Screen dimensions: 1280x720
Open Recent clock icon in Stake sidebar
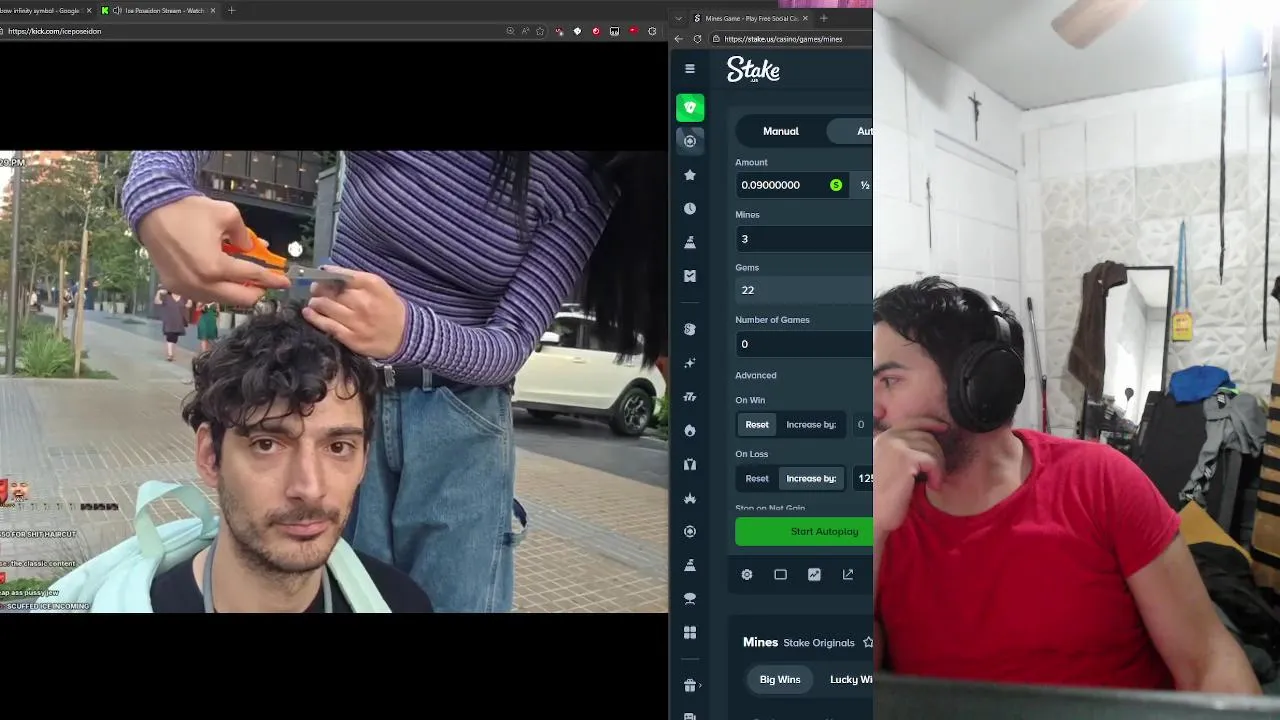(690, 209)
